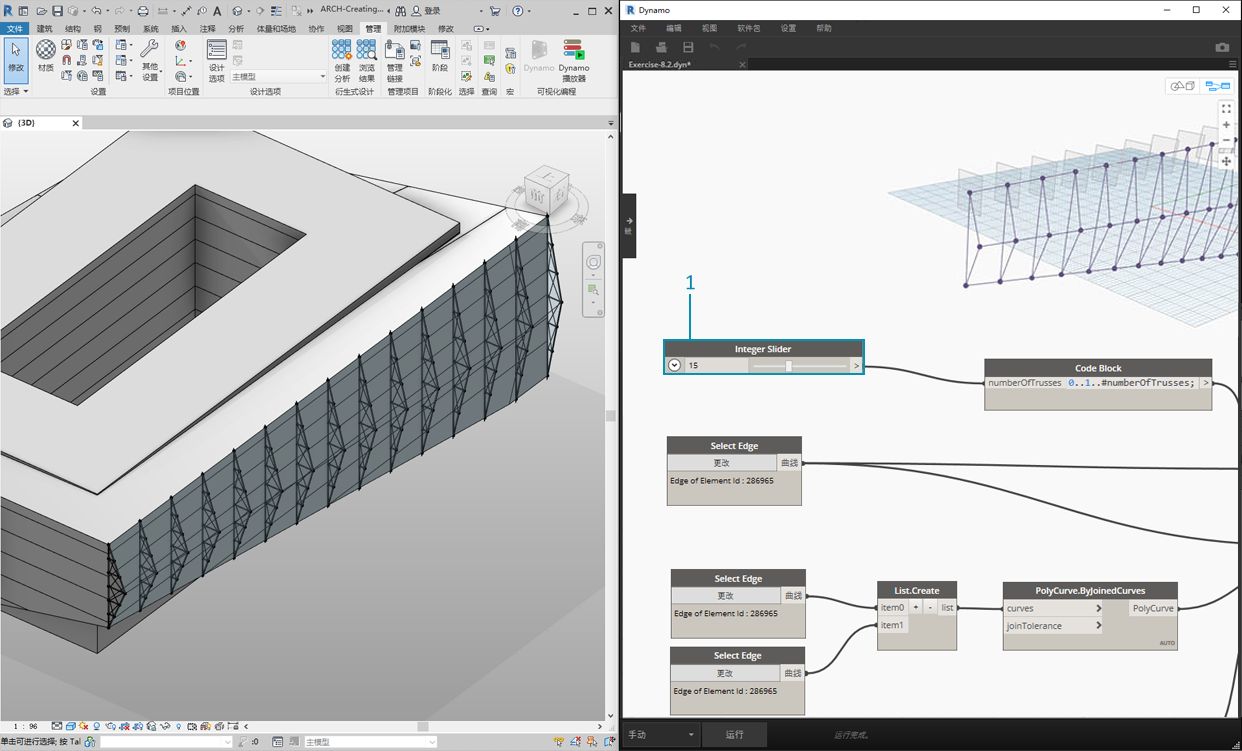Click the 运行 run button
Viewport: 1242px width, 751px height.
[x=734, y=735]
